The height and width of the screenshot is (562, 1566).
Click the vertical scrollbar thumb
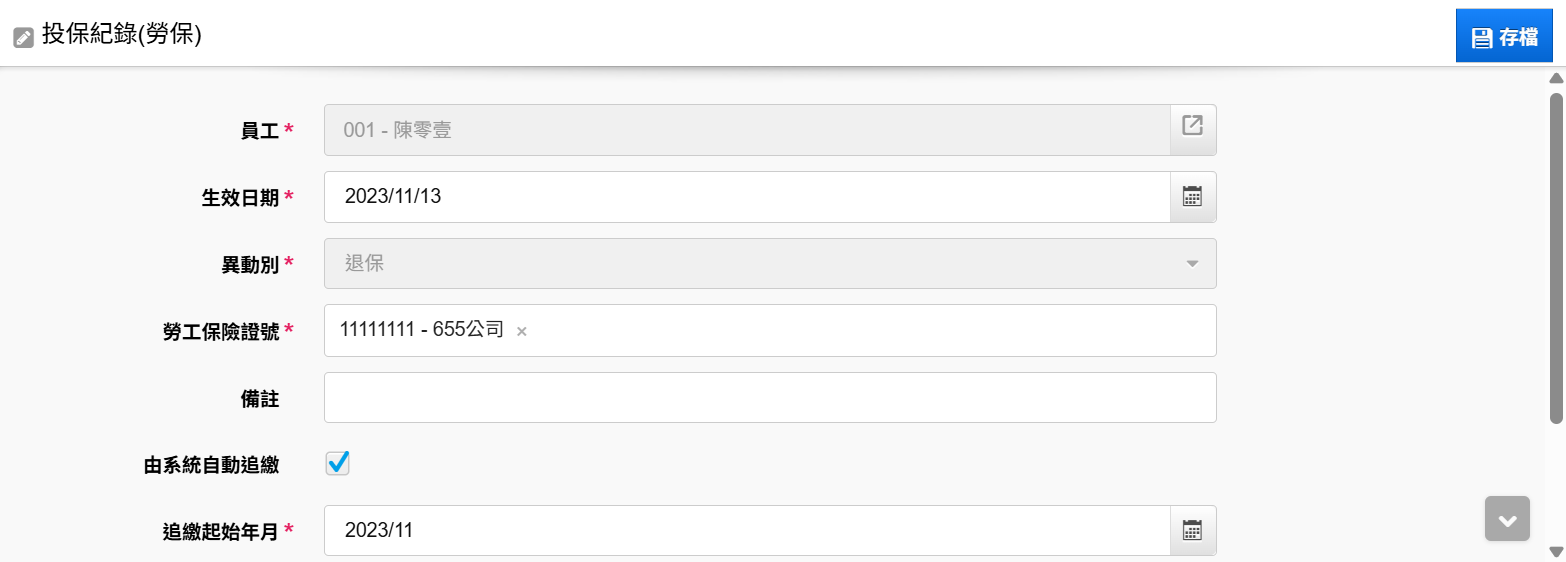coord(1556,258)
